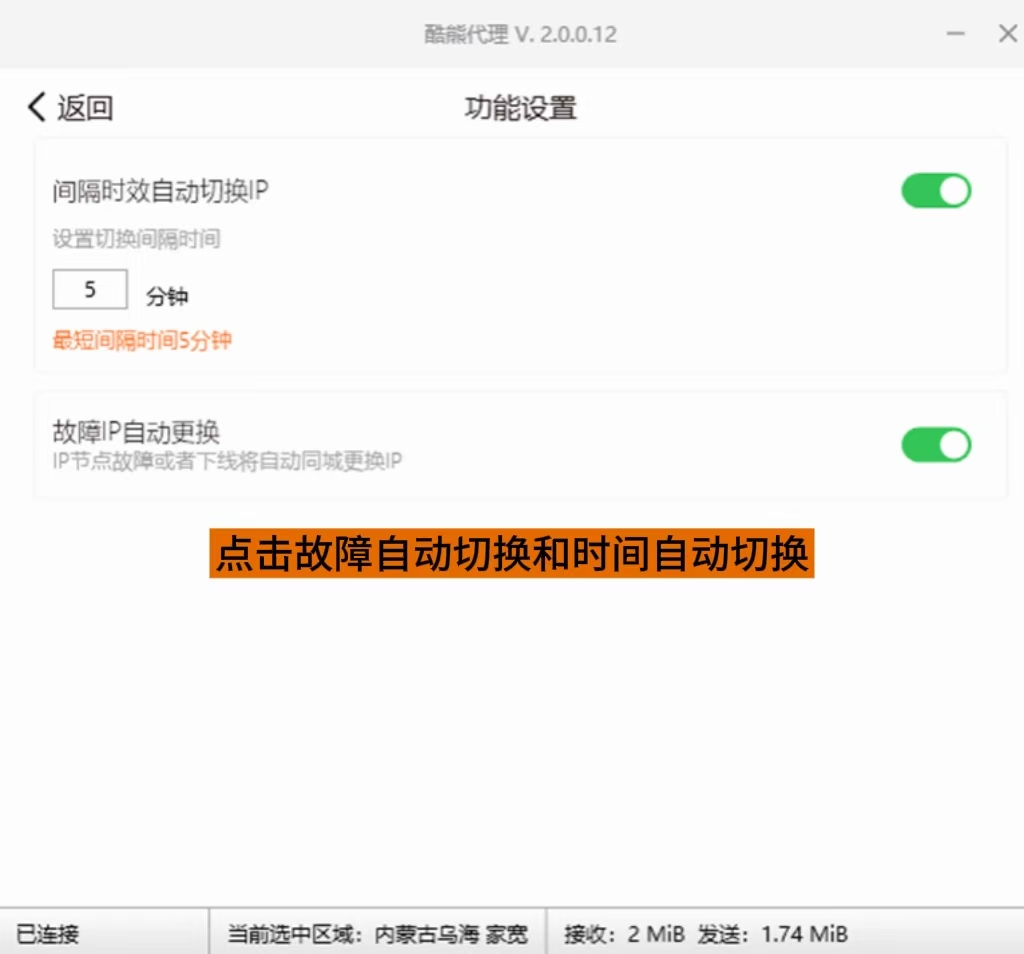The image size is (1024, 954).
Task: Close the 酷熊代理 window
Action: click(x=1007, y=34)
